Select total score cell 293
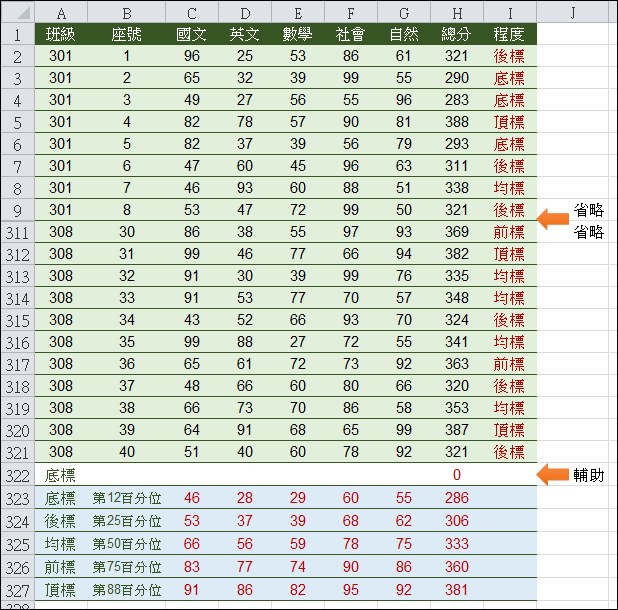618x610 pixels. (457, 144)
